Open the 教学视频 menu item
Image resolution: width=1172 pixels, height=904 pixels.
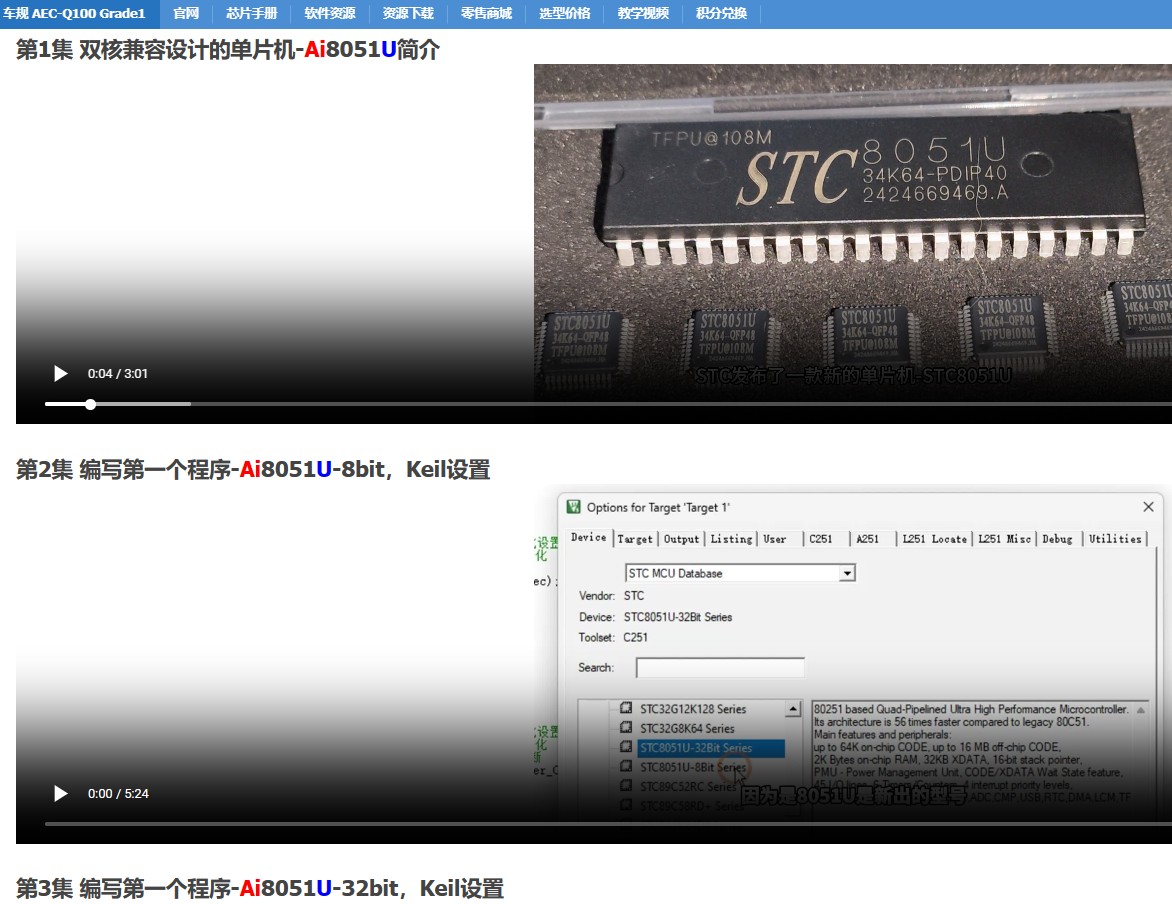tap(644, 13)
